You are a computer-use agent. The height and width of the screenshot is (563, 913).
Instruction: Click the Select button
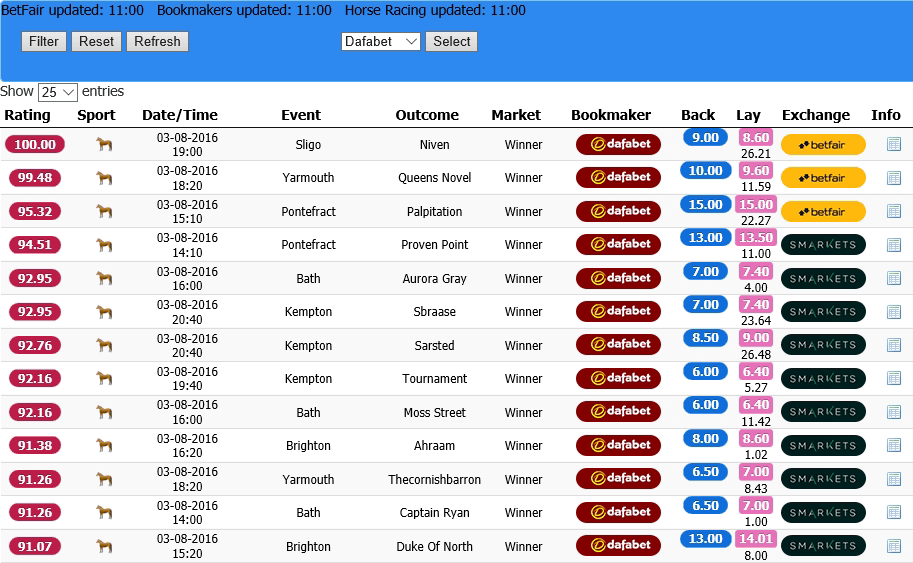[451, 41]
